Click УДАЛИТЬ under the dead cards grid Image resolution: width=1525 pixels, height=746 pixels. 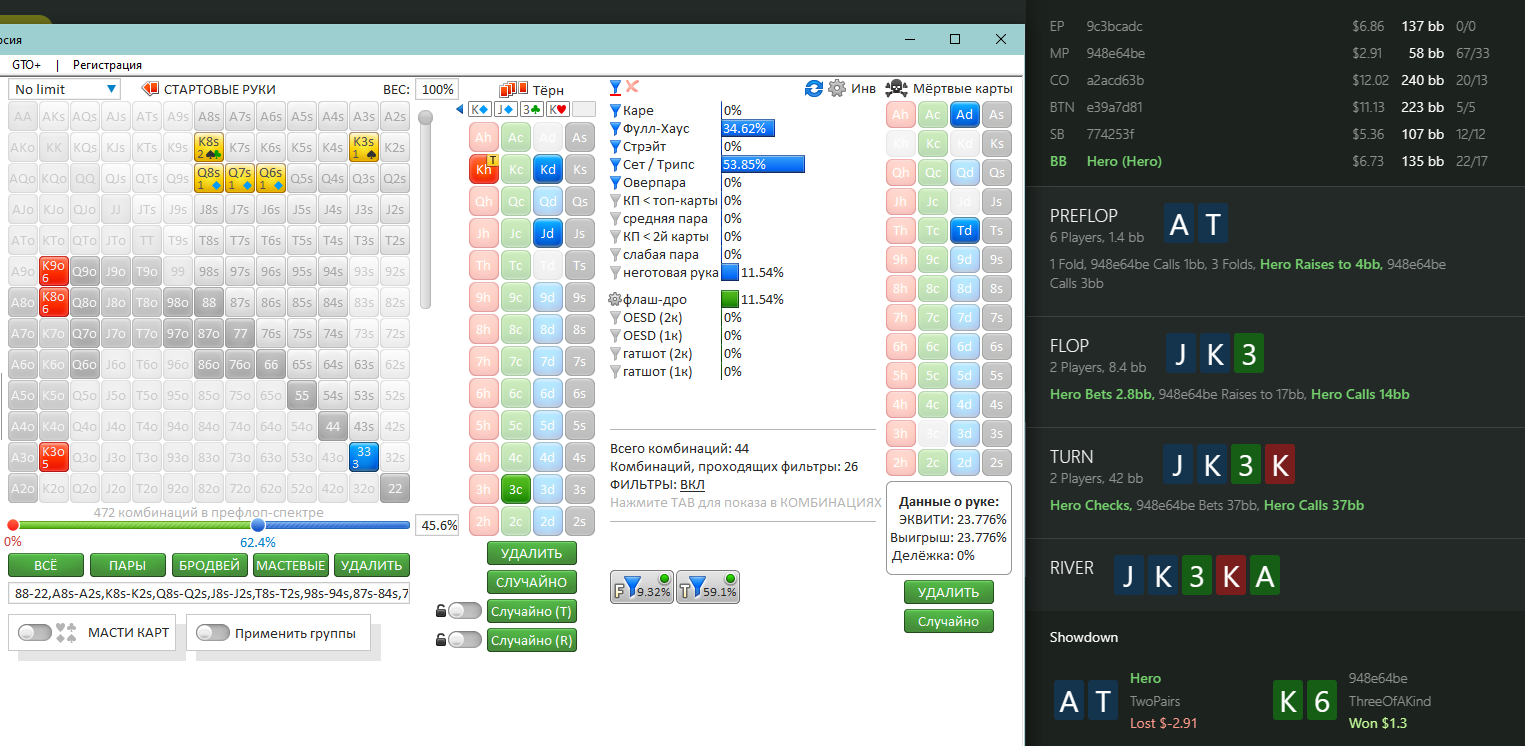point(949,592)
